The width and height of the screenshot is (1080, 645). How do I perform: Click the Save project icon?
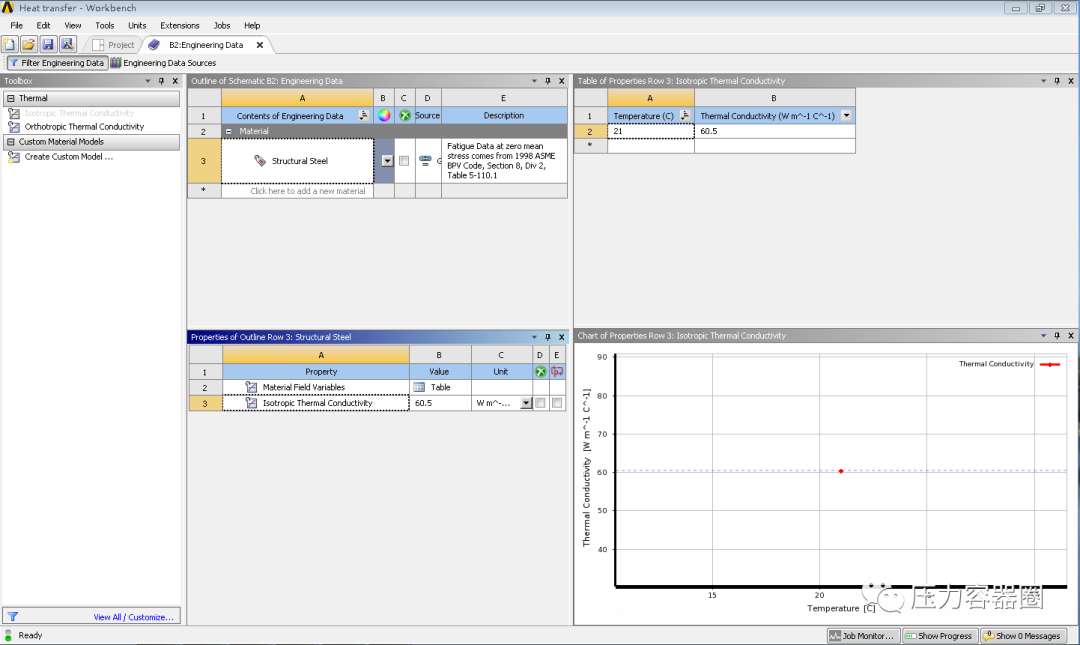47,44
